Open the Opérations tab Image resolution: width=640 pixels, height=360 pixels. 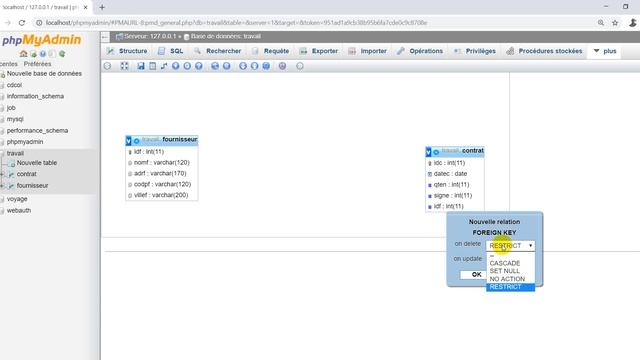[420, 51]
